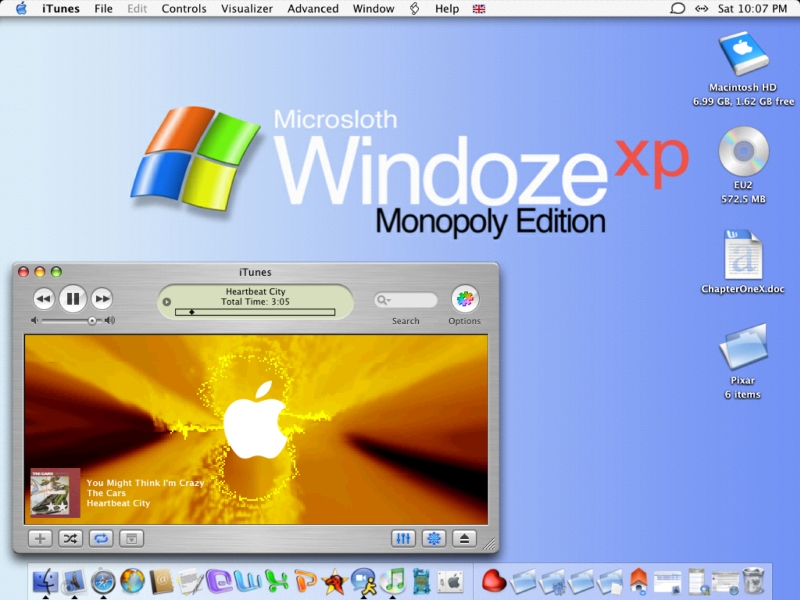Open the Visualizer menu
Image resolution: width=800 pixels, height=600 pixels.
tap(247, 8)
